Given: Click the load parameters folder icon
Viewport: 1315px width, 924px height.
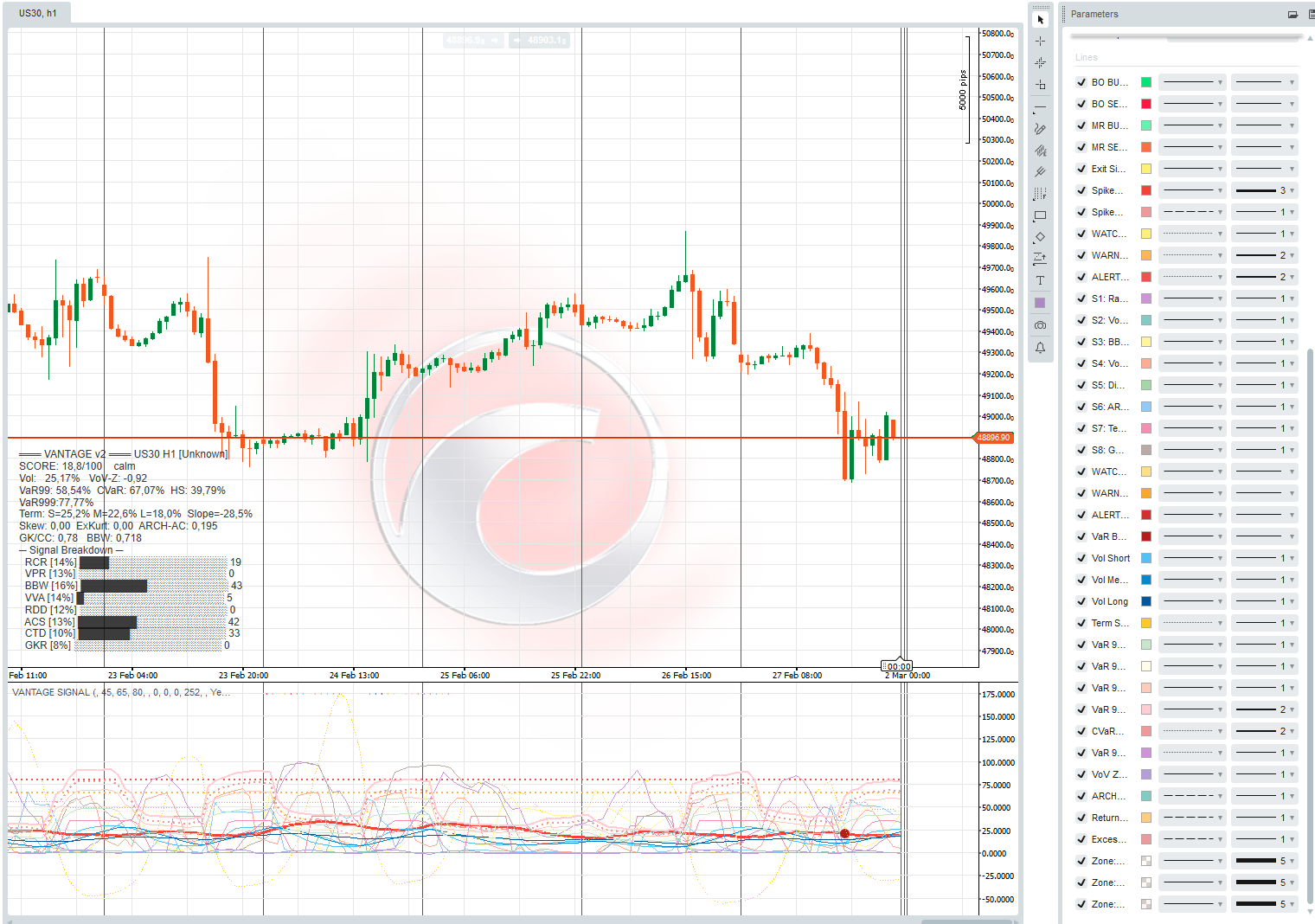Looking at the screenshot, I should (x=1293, y=14).
